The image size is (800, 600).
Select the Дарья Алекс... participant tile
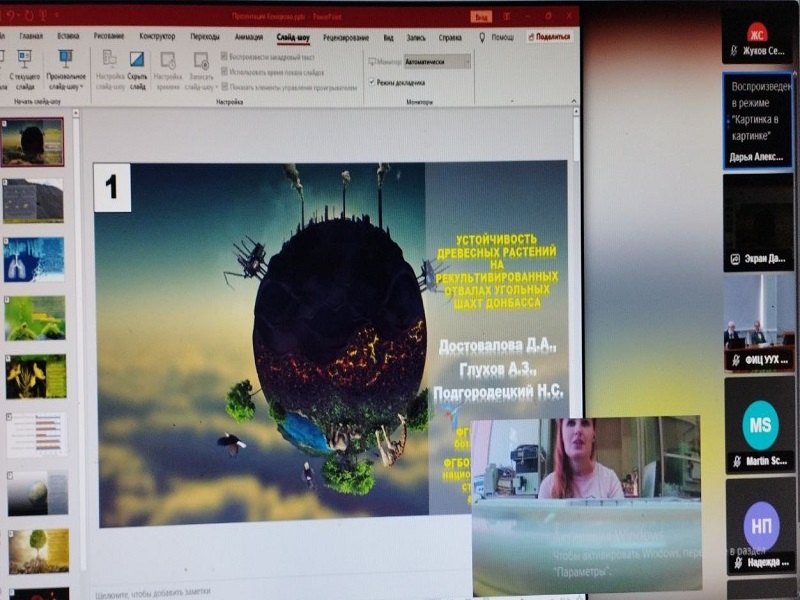[x=758, y=120]
